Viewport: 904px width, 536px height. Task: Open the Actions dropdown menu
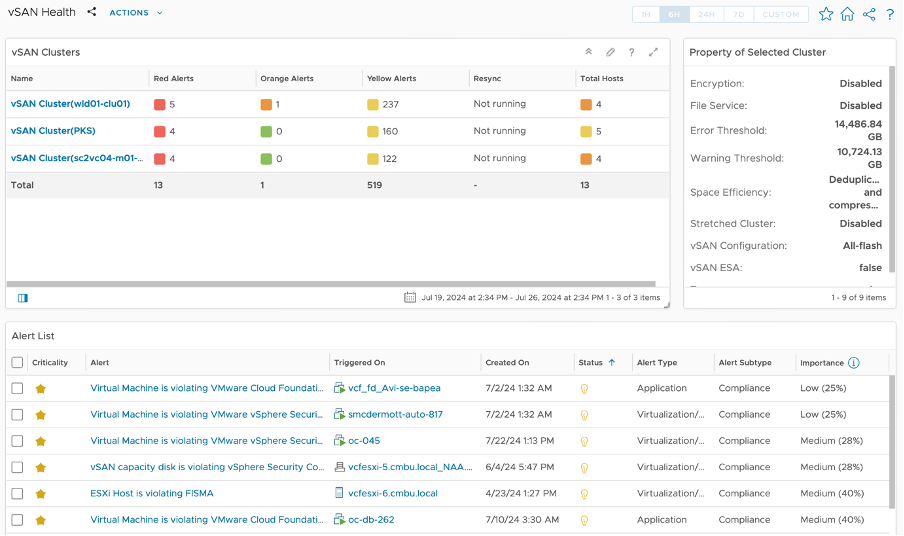click(135, 13)
